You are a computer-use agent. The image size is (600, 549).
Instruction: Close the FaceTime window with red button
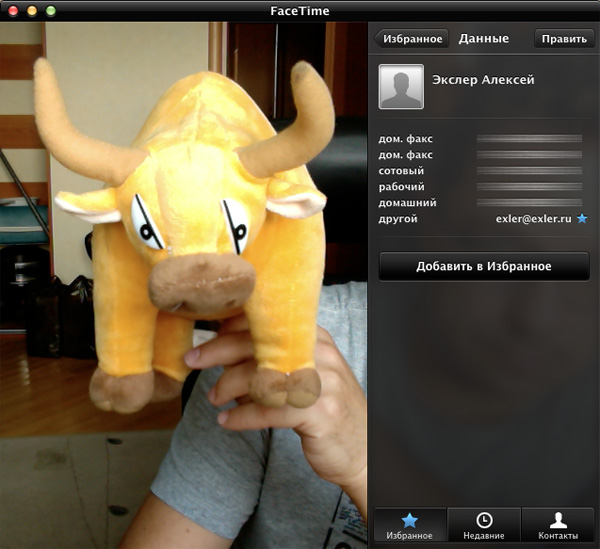[x=12, y=10]
